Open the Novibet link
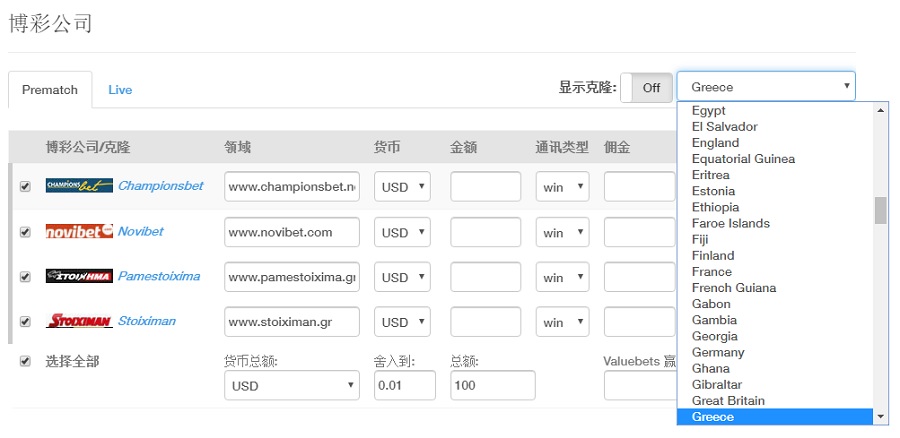 click(x=141, y=231)
